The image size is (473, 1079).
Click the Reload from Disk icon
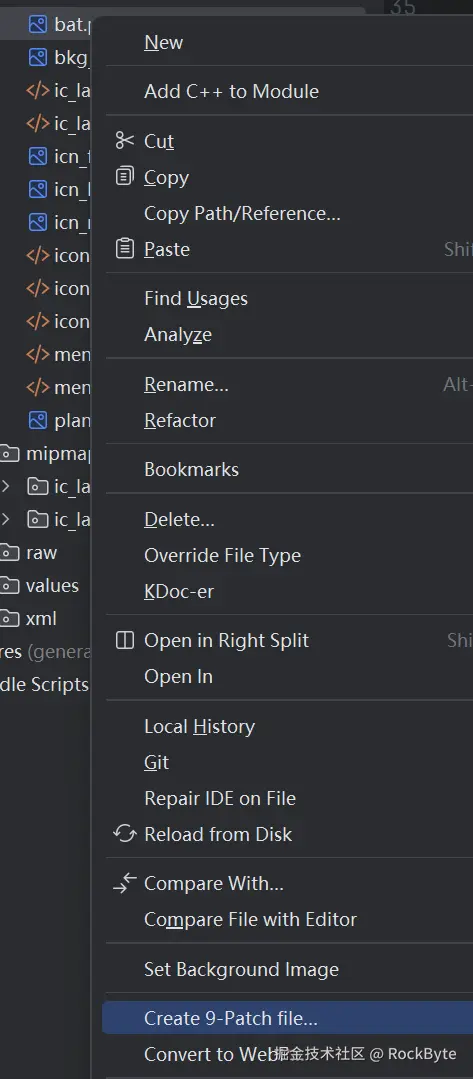pos(125,834)
